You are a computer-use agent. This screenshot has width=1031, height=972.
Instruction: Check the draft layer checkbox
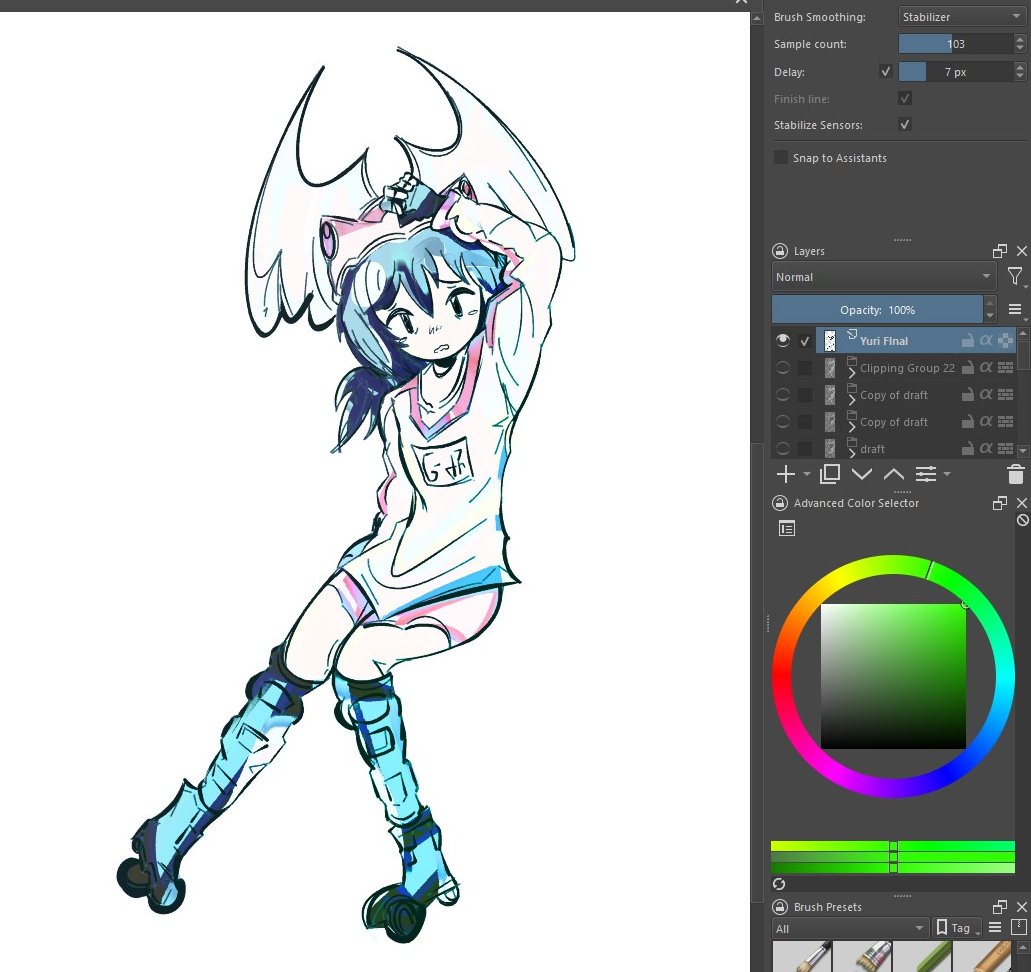point(805,449)
